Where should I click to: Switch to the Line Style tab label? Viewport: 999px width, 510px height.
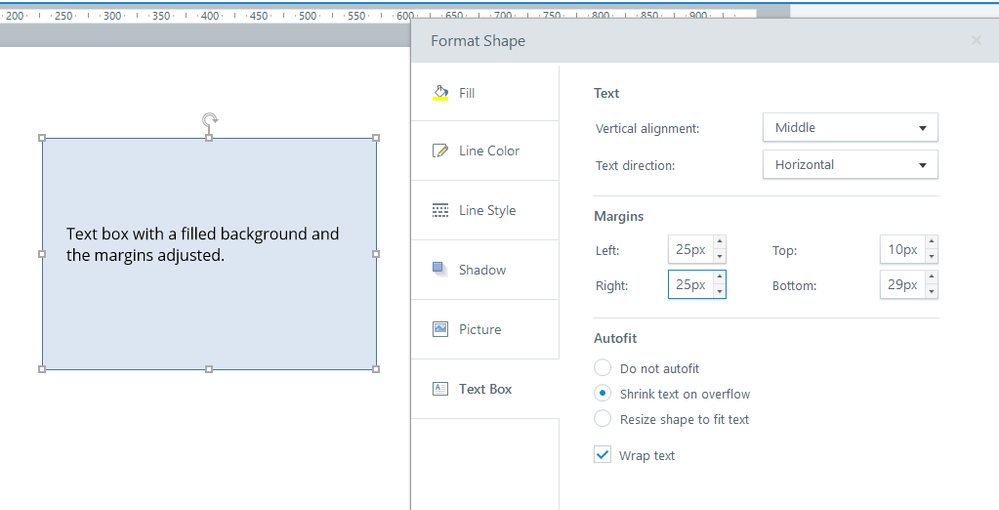click(x=487, y=210)
